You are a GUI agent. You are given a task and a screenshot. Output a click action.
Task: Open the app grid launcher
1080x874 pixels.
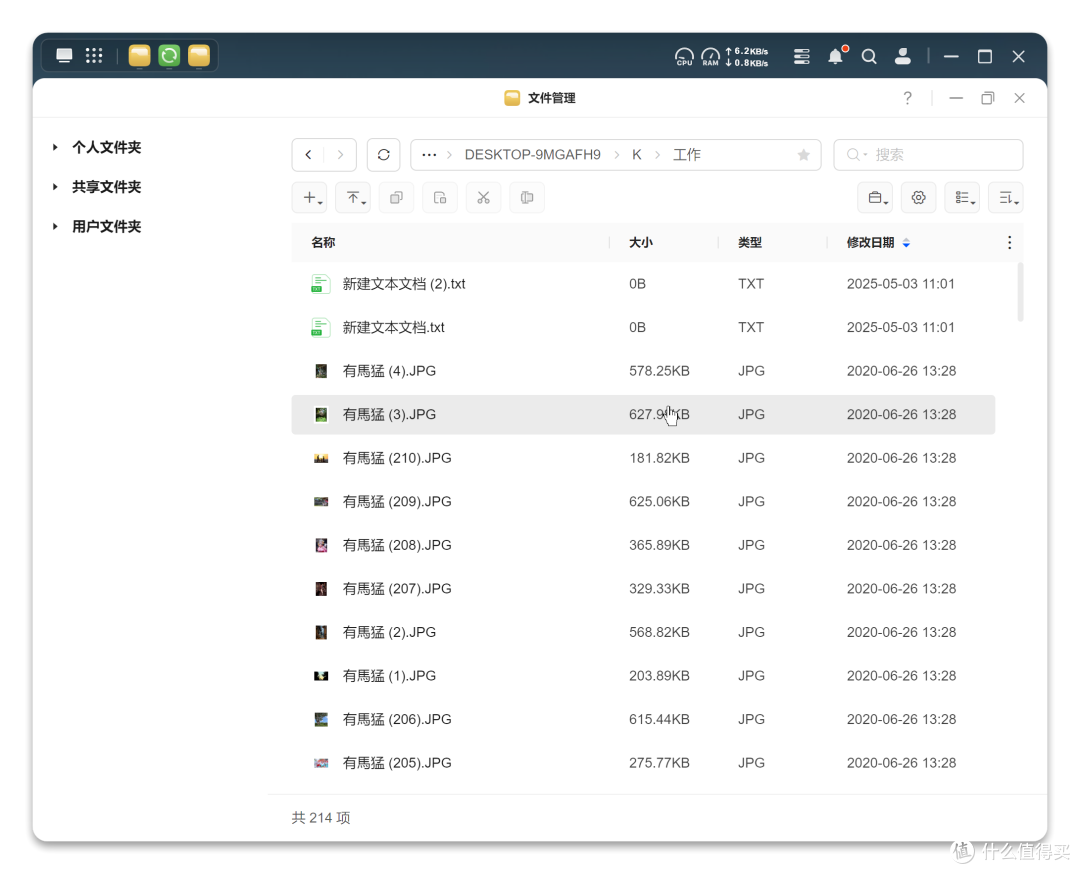[94, 56]
